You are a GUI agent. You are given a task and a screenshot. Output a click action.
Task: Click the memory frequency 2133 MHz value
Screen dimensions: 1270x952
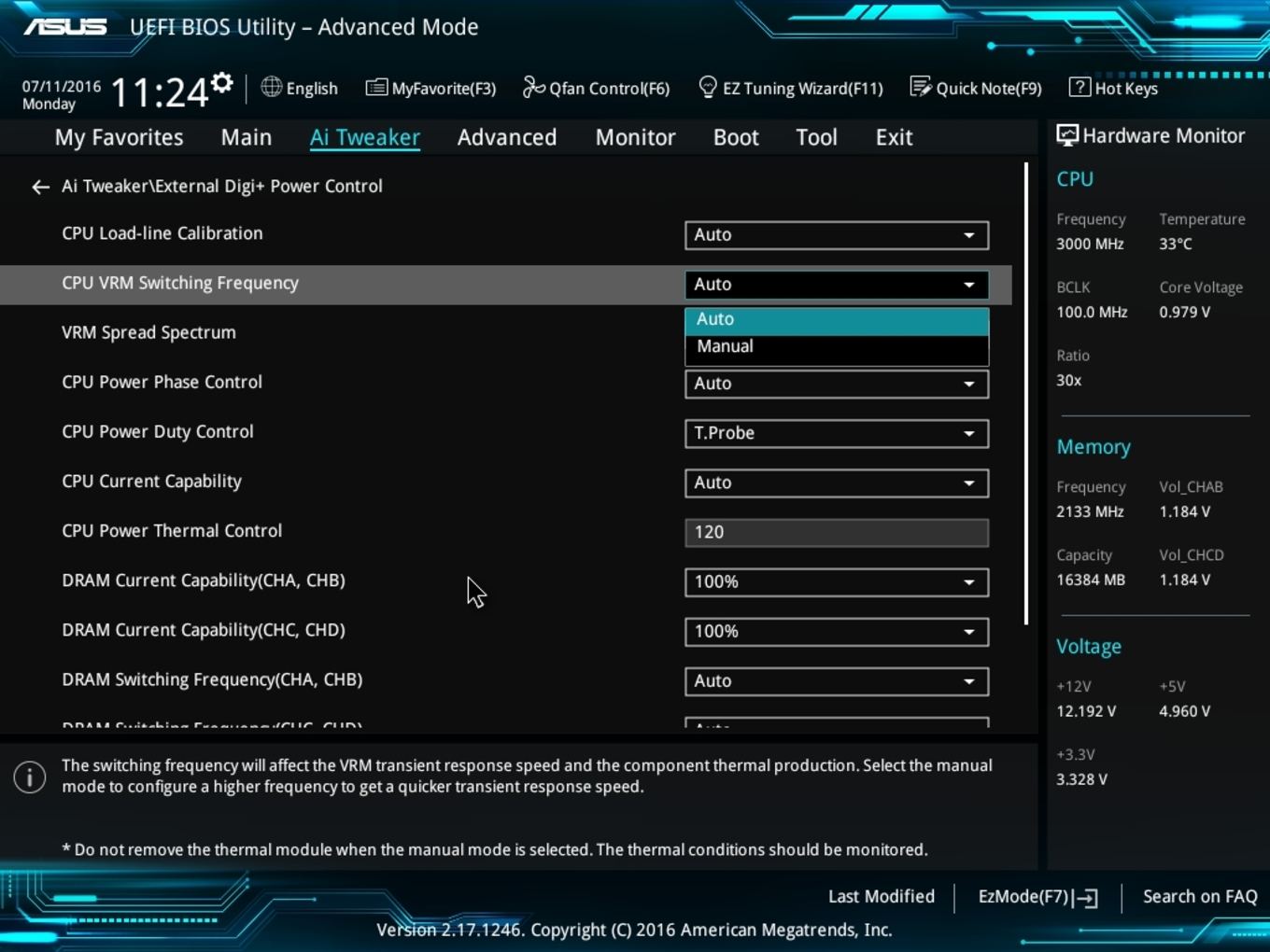pyautogui.click(x=1090, y=511)
